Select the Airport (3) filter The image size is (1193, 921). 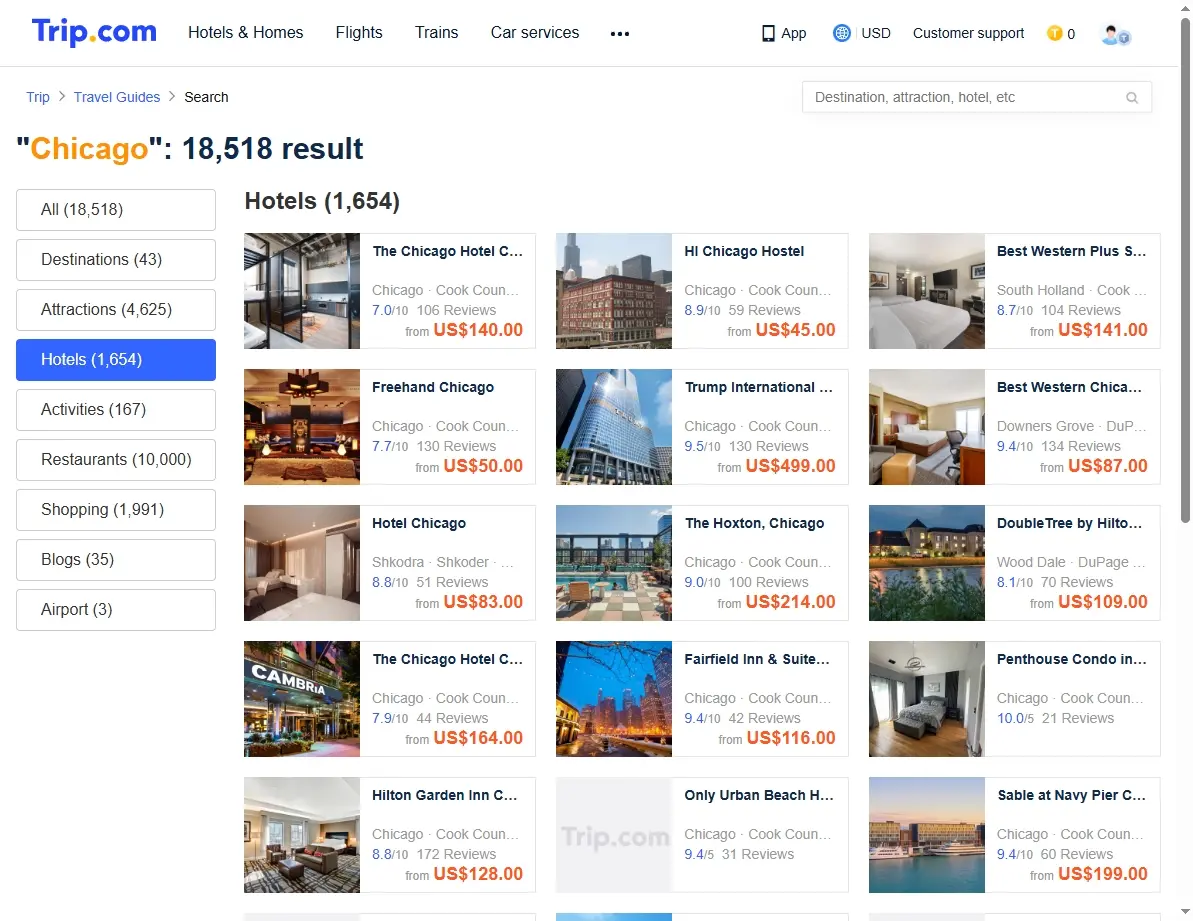pos(116,609)
